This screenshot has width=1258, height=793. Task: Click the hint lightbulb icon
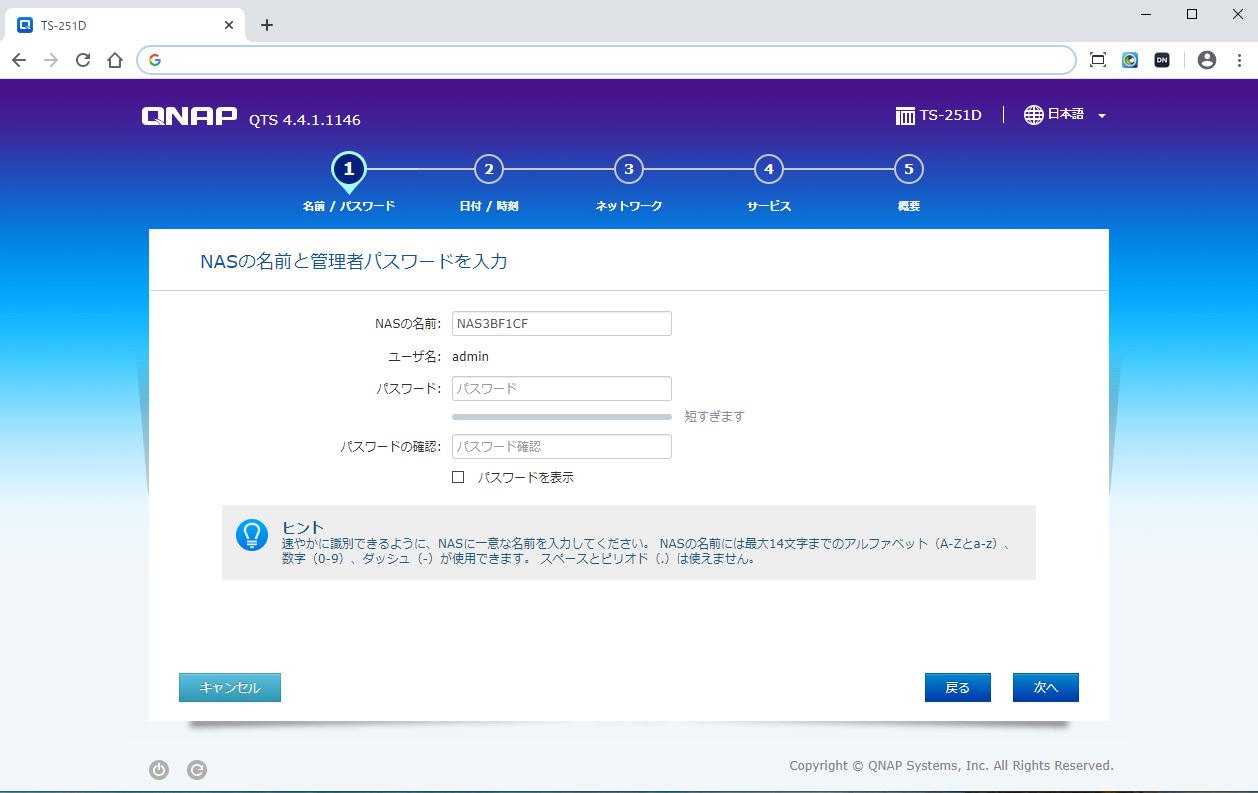[x=251, y=535]
